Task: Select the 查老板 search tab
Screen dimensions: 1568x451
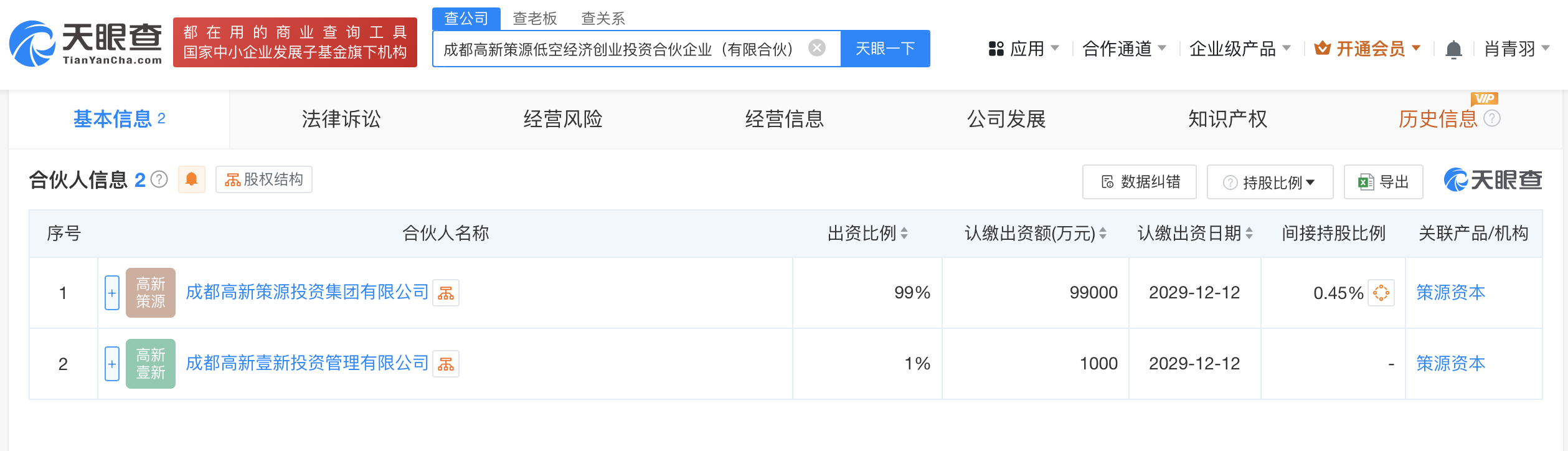Action: coord(534,19)
